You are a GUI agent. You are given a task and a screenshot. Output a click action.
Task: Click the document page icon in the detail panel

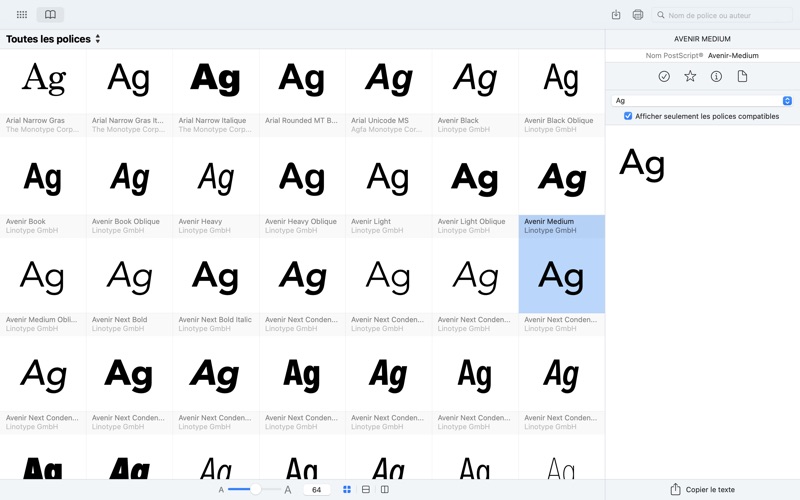(742, 77)
